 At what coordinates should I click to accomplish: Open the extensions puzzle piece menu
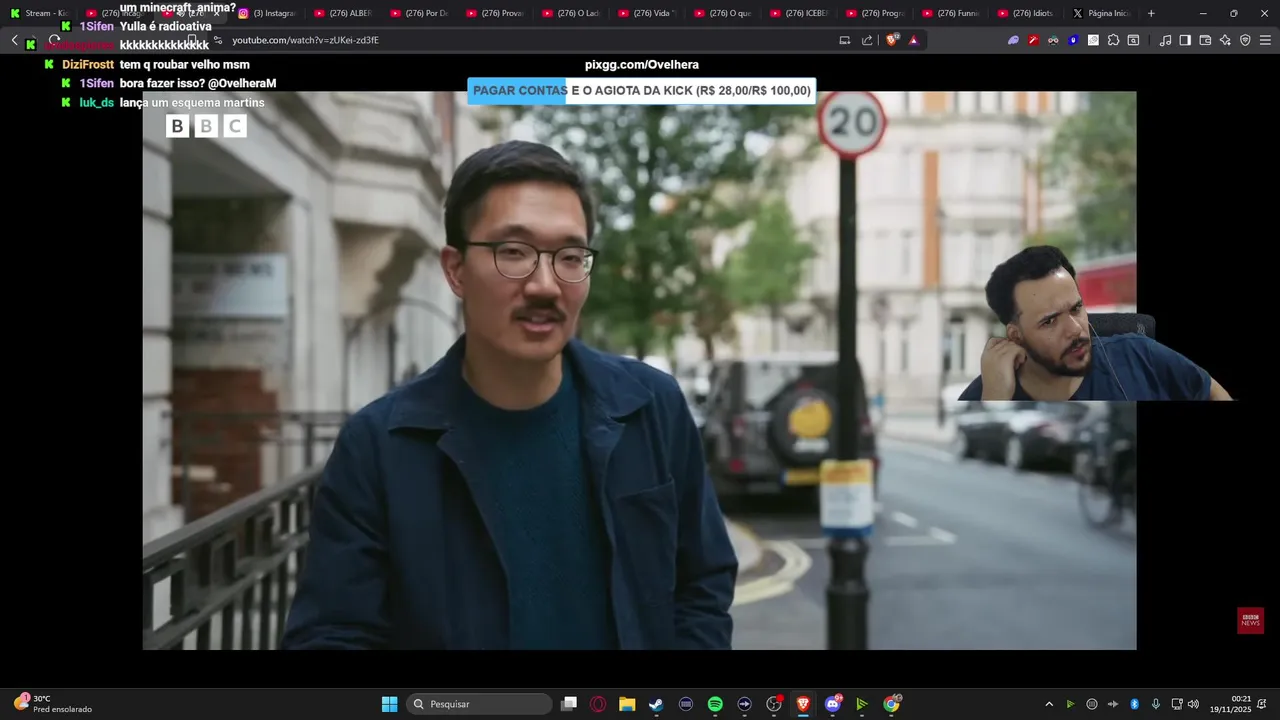tap(1113, 40)
